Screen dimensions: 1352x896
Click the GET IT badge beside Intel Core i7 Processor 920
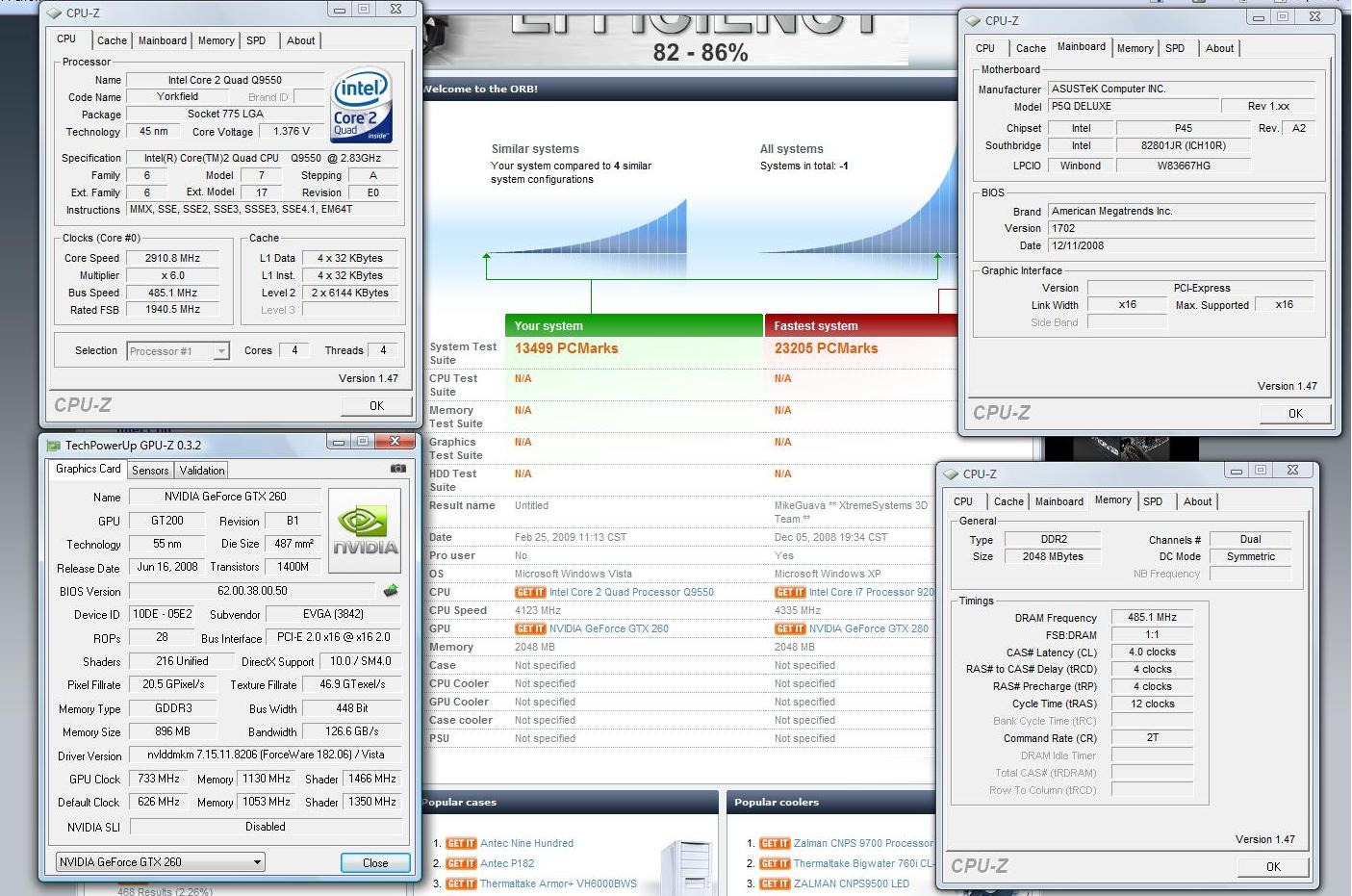(790, 593)
